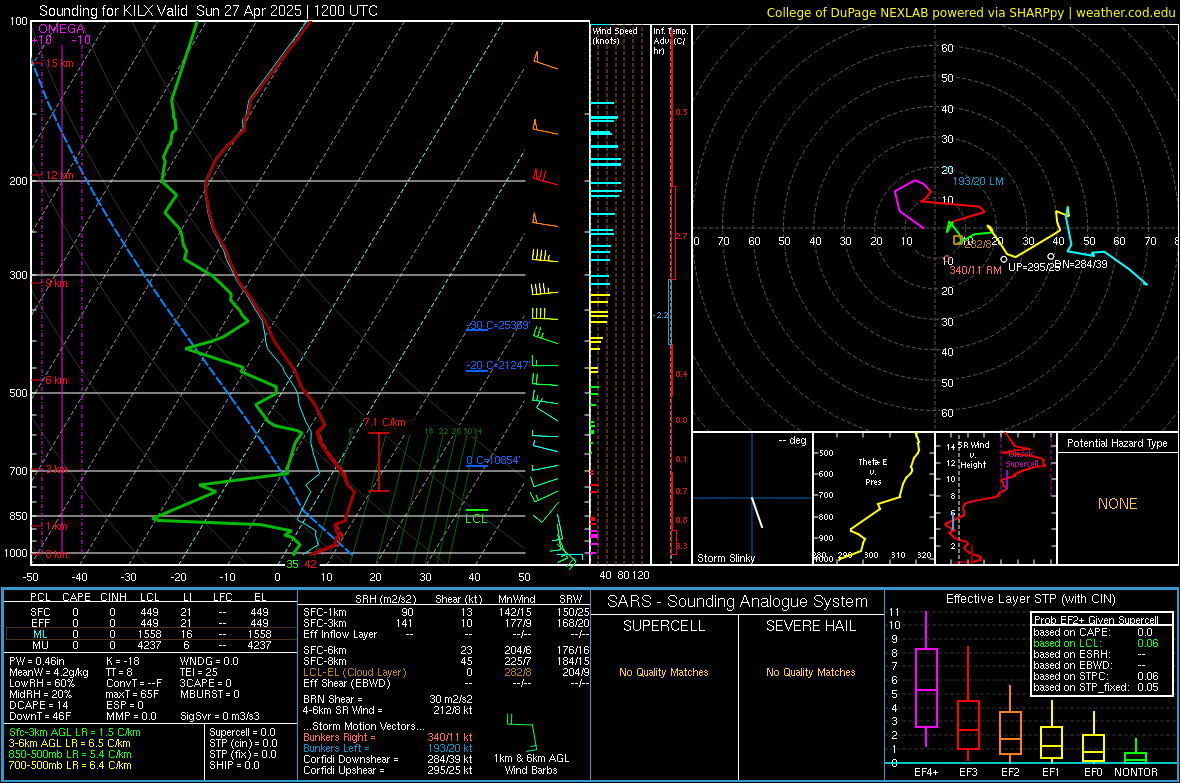Click the 'NONE' hazard type text

(1118, 504)
